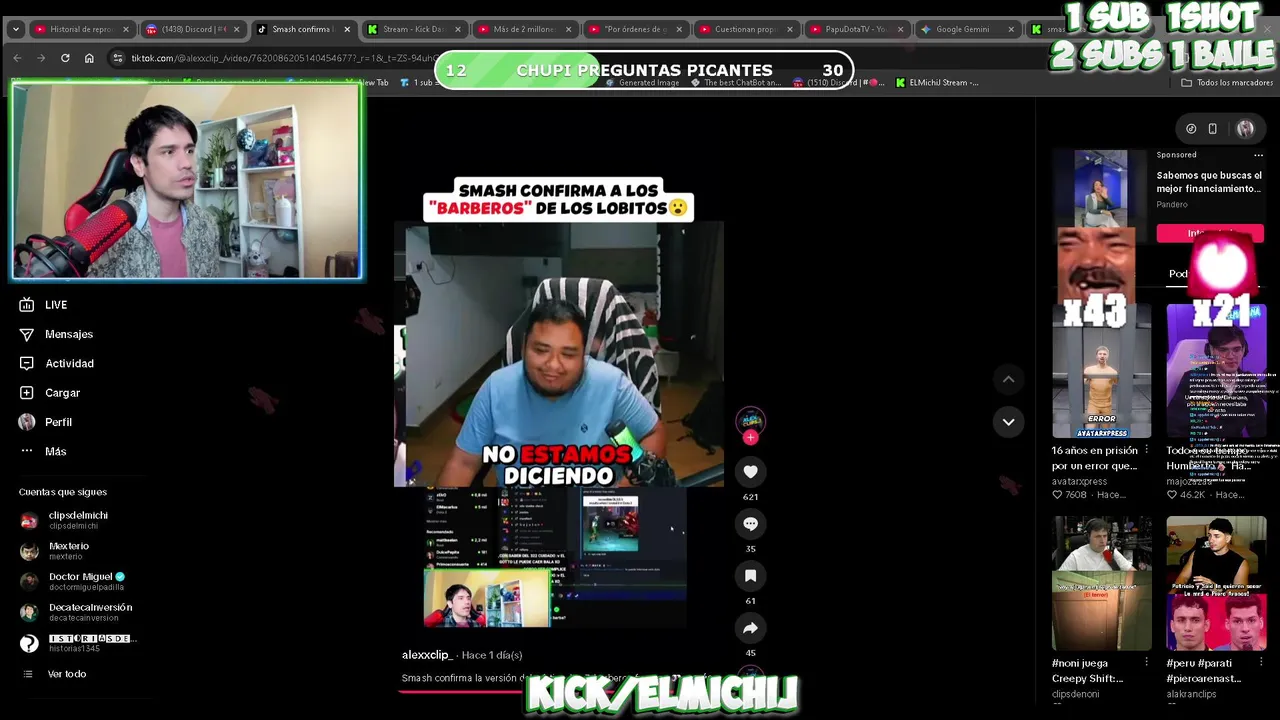Open the '#noni juega Creepy Shift' video thumbnail
Image resolution: width=1280 pixels, height=720 pixels.
1101,583
